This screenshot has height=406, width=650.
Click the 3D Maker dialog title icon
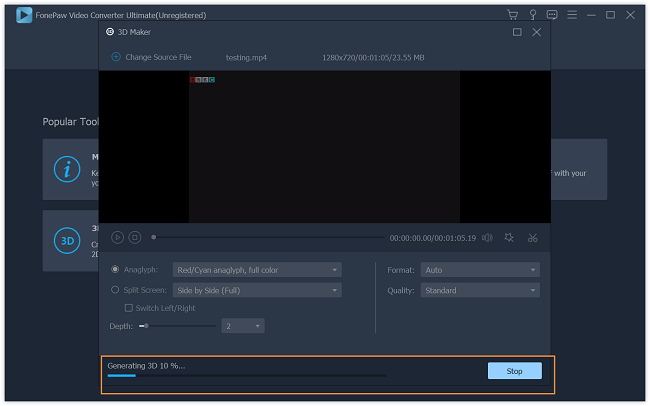point(110,32)
